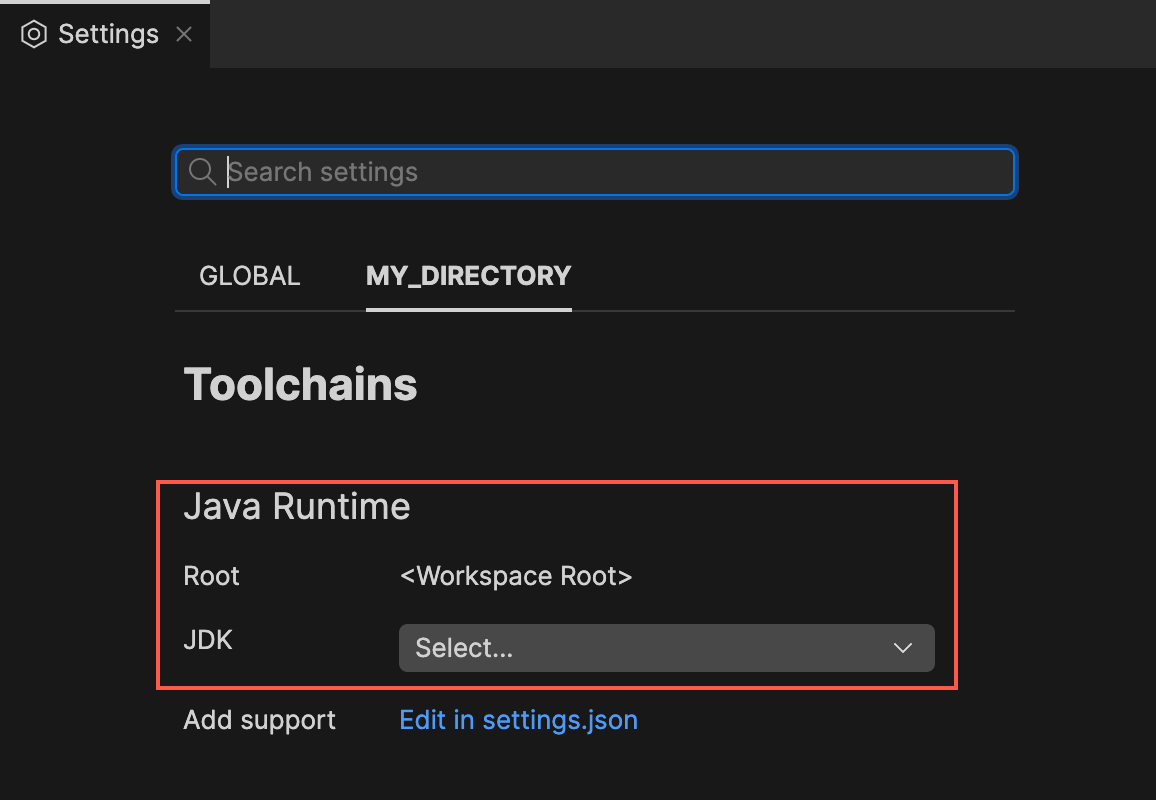This screenshot has height=800, width=1156.
Task: Click the Java Runtime heading
Action: click(x=296, y=507)
